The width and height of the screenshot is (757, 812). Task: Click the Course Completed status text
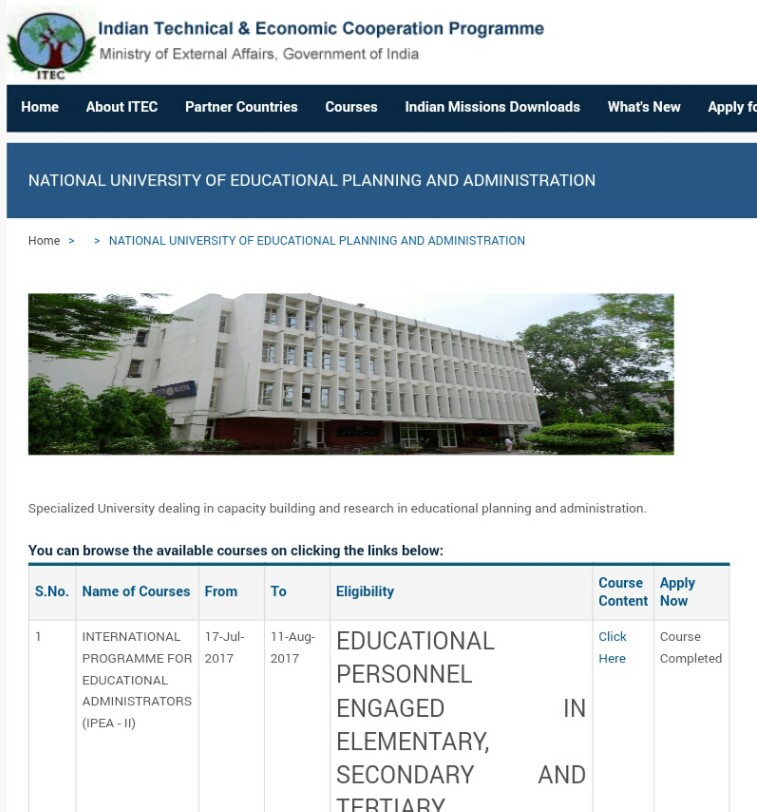tap(691, 647)
